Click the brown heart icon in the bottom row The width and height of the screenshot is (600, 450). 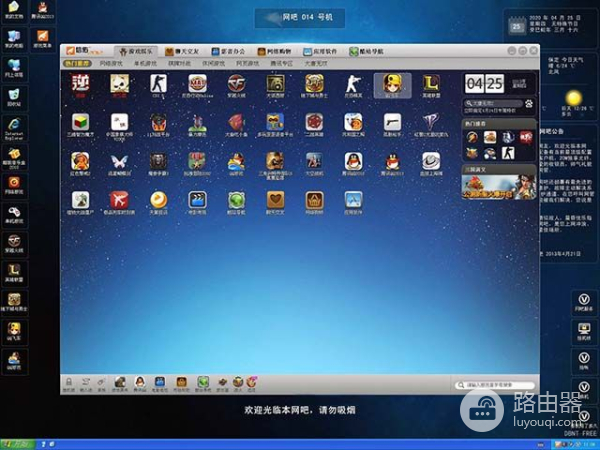(x=275, y=199)
